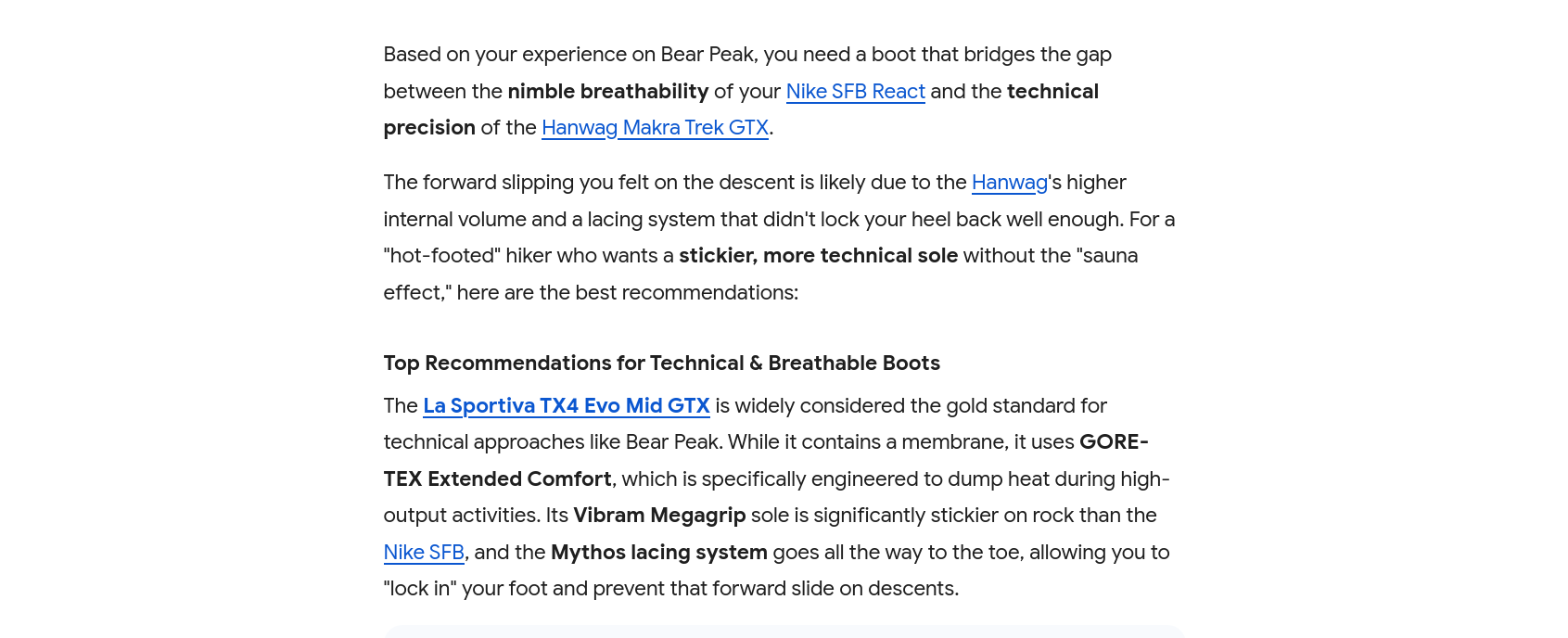Open the Nike SFB React link
1568x638 pixels.
coord(855,92)
